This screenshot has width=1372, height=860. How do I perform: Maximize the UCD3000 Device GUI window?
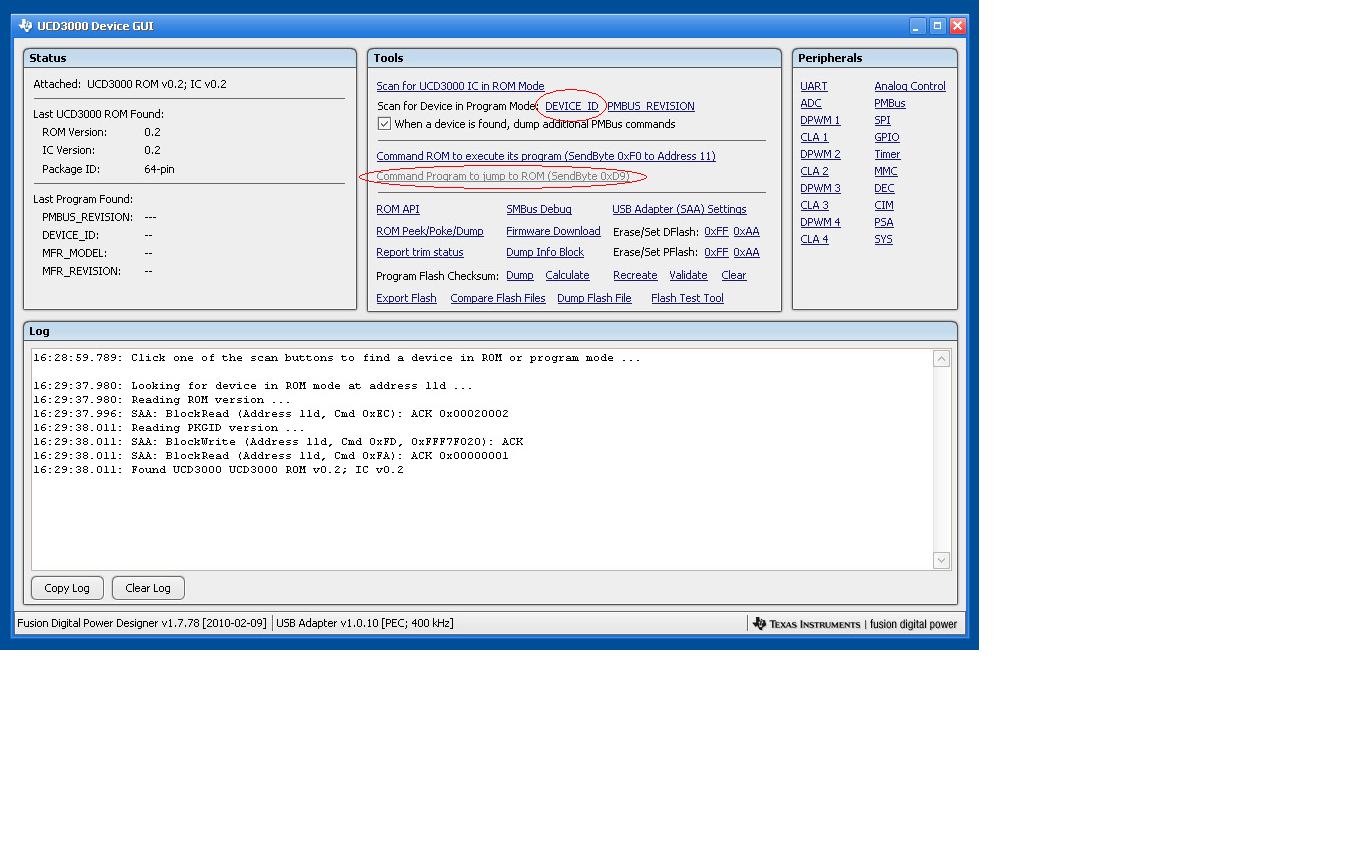[x=937, y=26]
